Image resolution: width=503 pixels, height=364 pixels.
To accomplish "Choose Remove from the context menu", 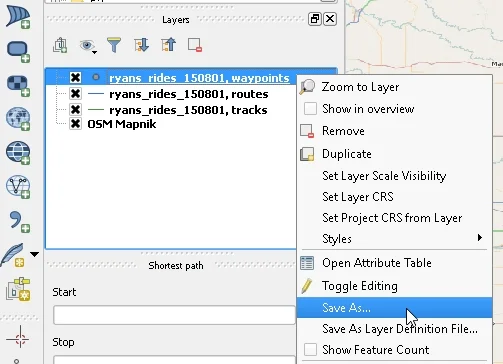I will coord(395,131).
